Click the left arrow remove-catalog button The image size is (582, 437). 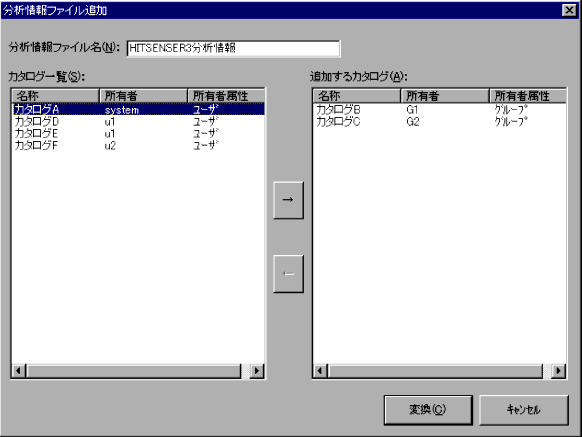coord(288,274)
